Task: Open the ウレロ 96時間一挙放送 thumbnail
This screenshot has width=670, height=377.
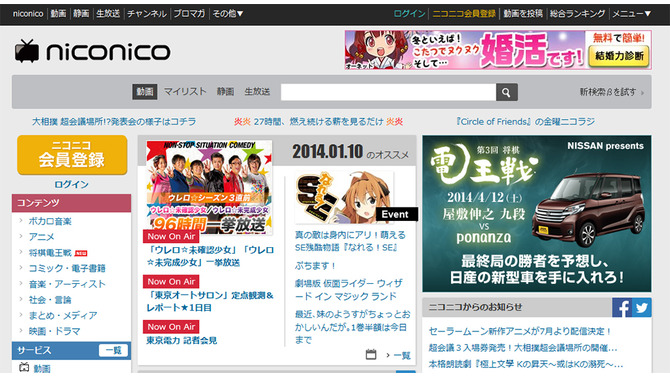Action: (209, 187)
